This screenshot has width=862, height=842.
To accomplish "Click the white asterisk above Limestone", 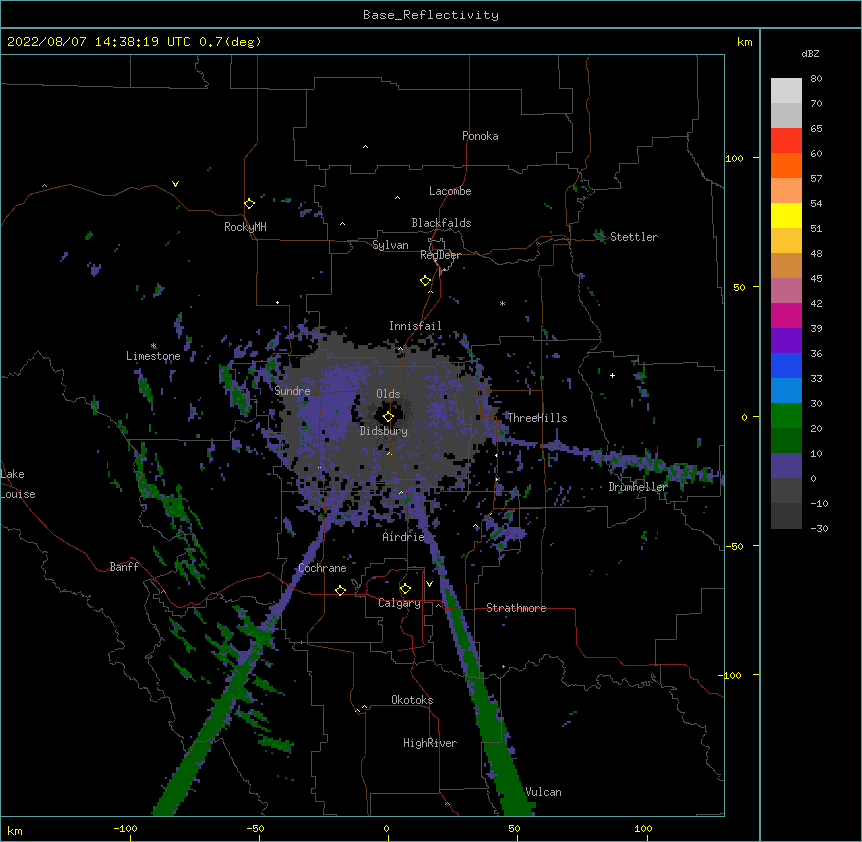I will (x=154, y=346).
